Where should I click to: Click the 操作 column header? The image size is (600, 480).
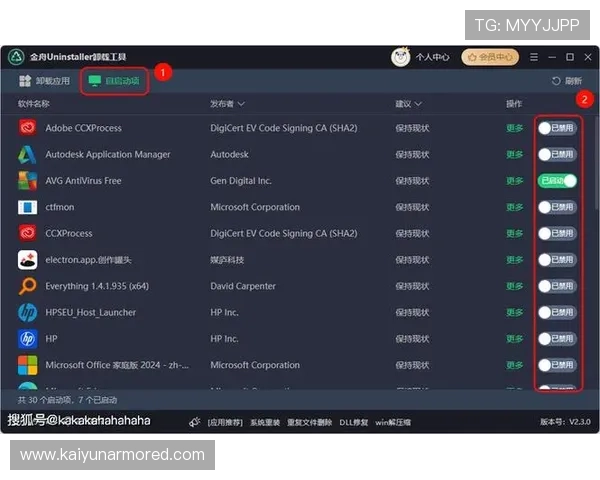[514, 104]
